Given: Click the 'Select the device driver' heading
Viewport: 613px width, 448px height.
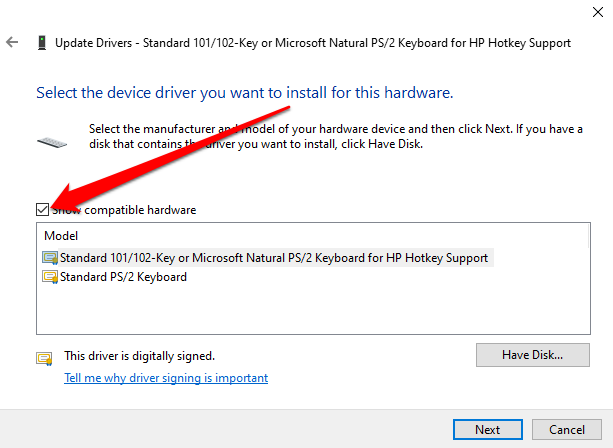Looking at the screenshot, I should click(245, 93).
